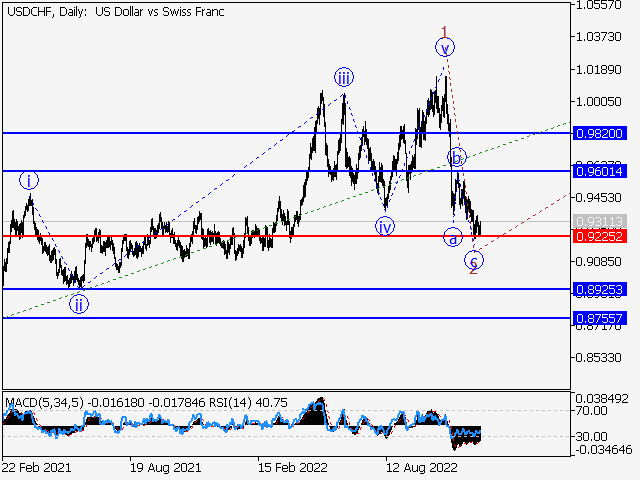
Task: Select the circled wave i label
Action: 29,180
